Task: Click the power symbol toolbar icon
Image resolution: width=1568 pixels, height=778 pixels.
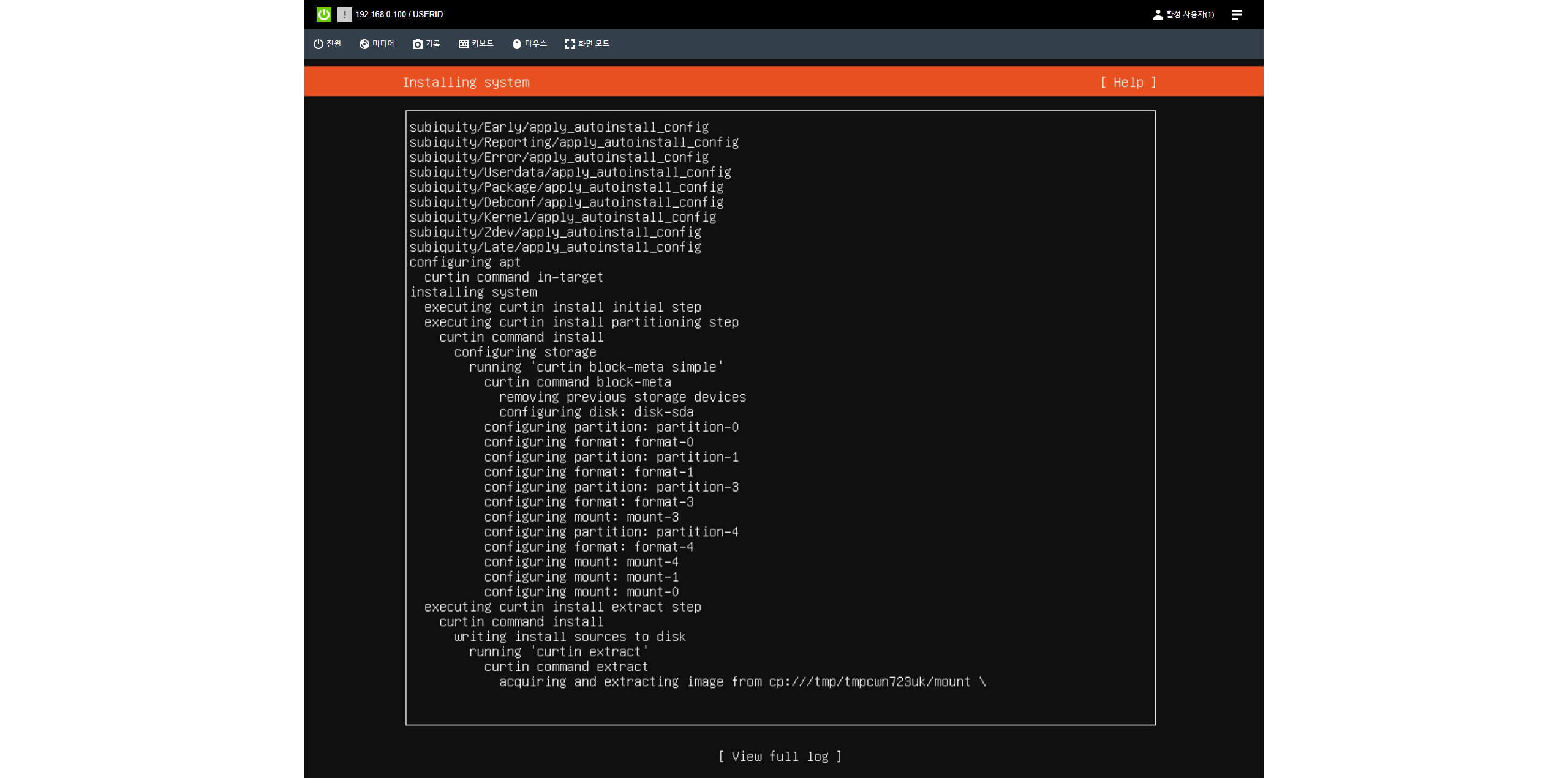Action: point(318,44)
